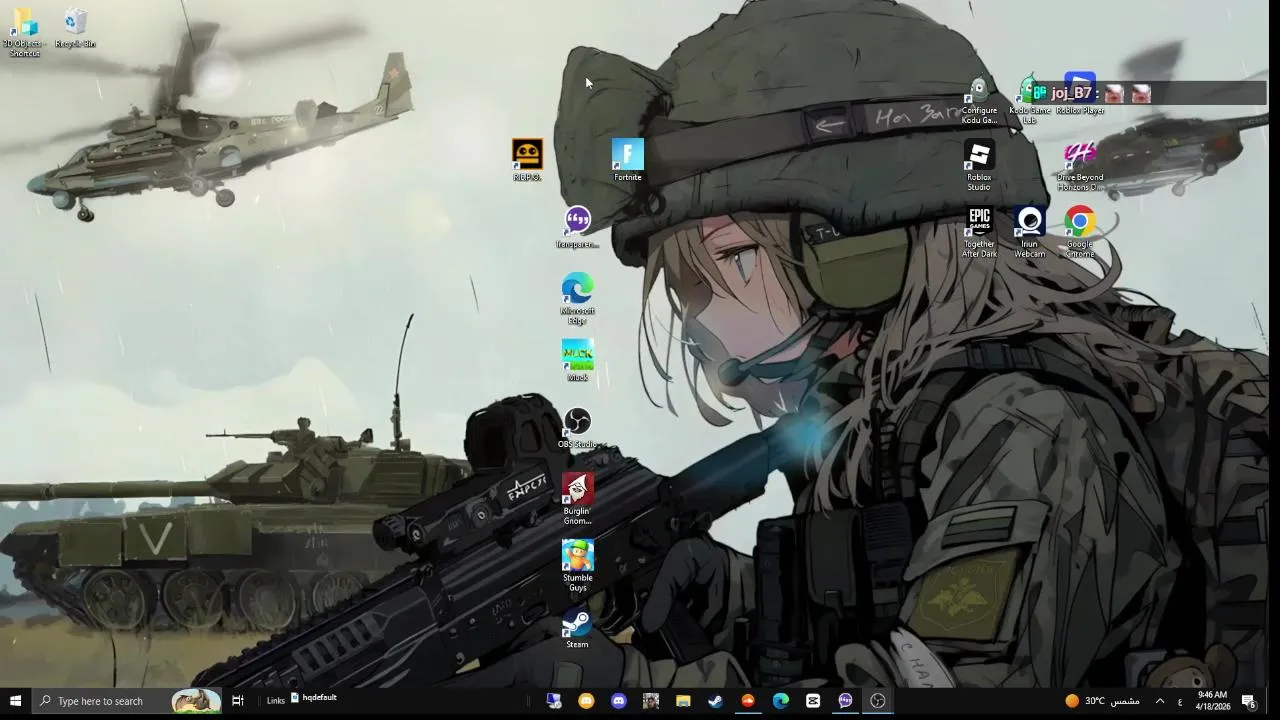Click the 'Type here to search' box
The width and height of the screenshot is (1280, 720).
[126, 701]
